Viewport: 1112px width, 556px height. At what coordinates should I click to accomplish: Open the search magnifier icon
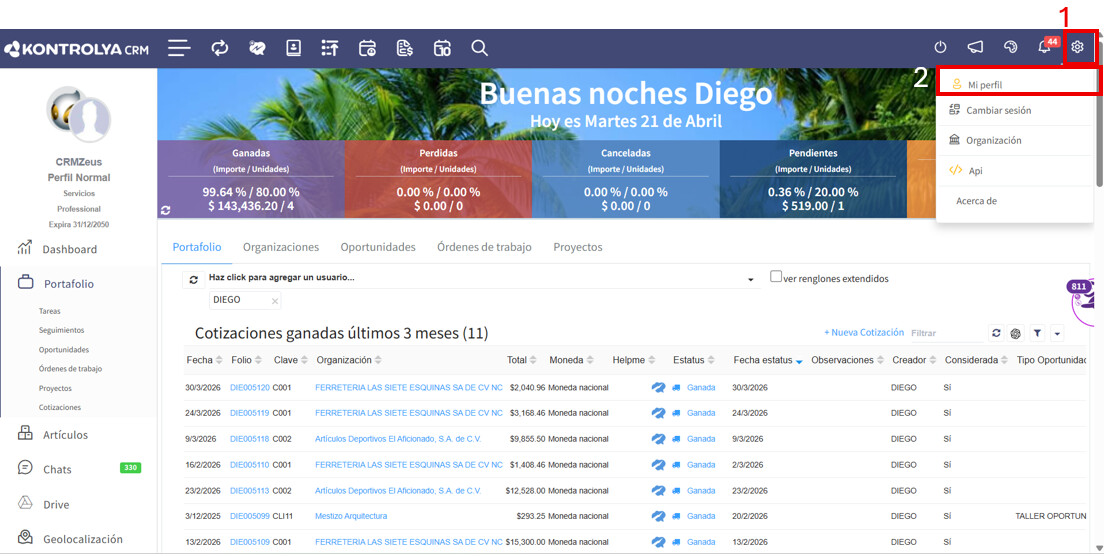[x=480, y=48]
